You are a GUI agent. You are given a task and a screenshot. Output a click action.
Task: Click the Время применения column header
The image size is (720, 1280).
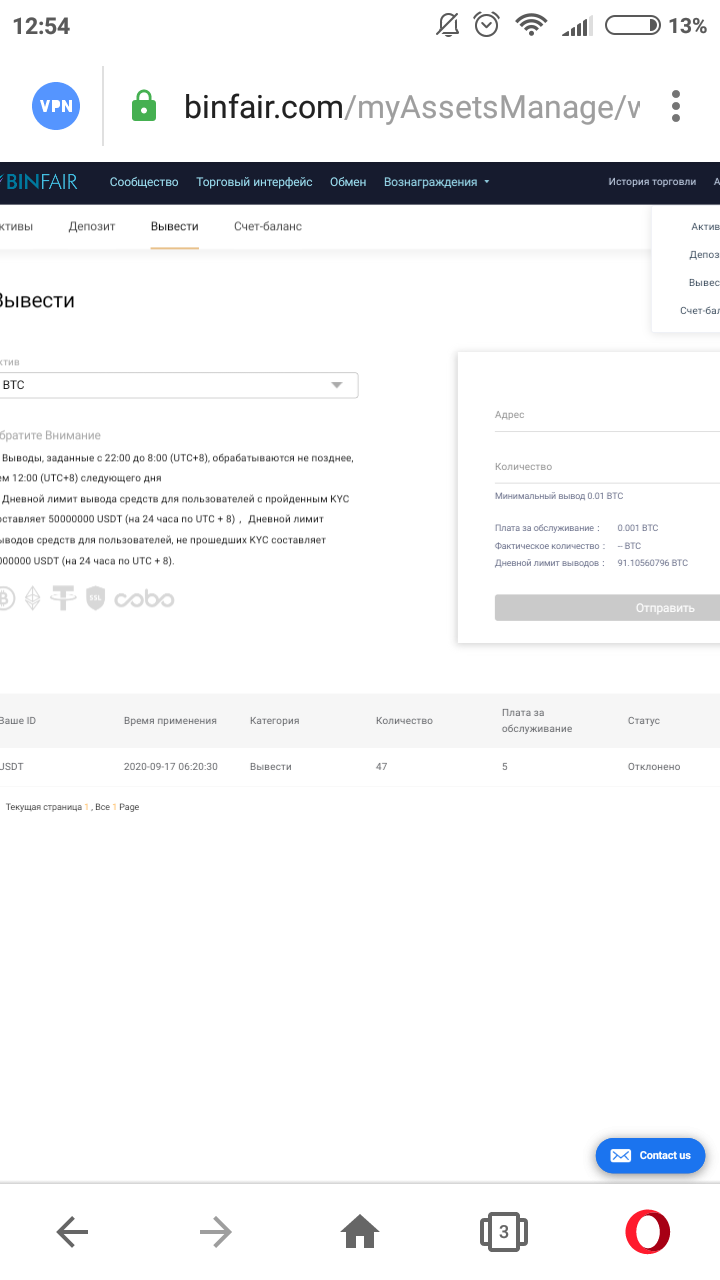[x=170, y=721]
